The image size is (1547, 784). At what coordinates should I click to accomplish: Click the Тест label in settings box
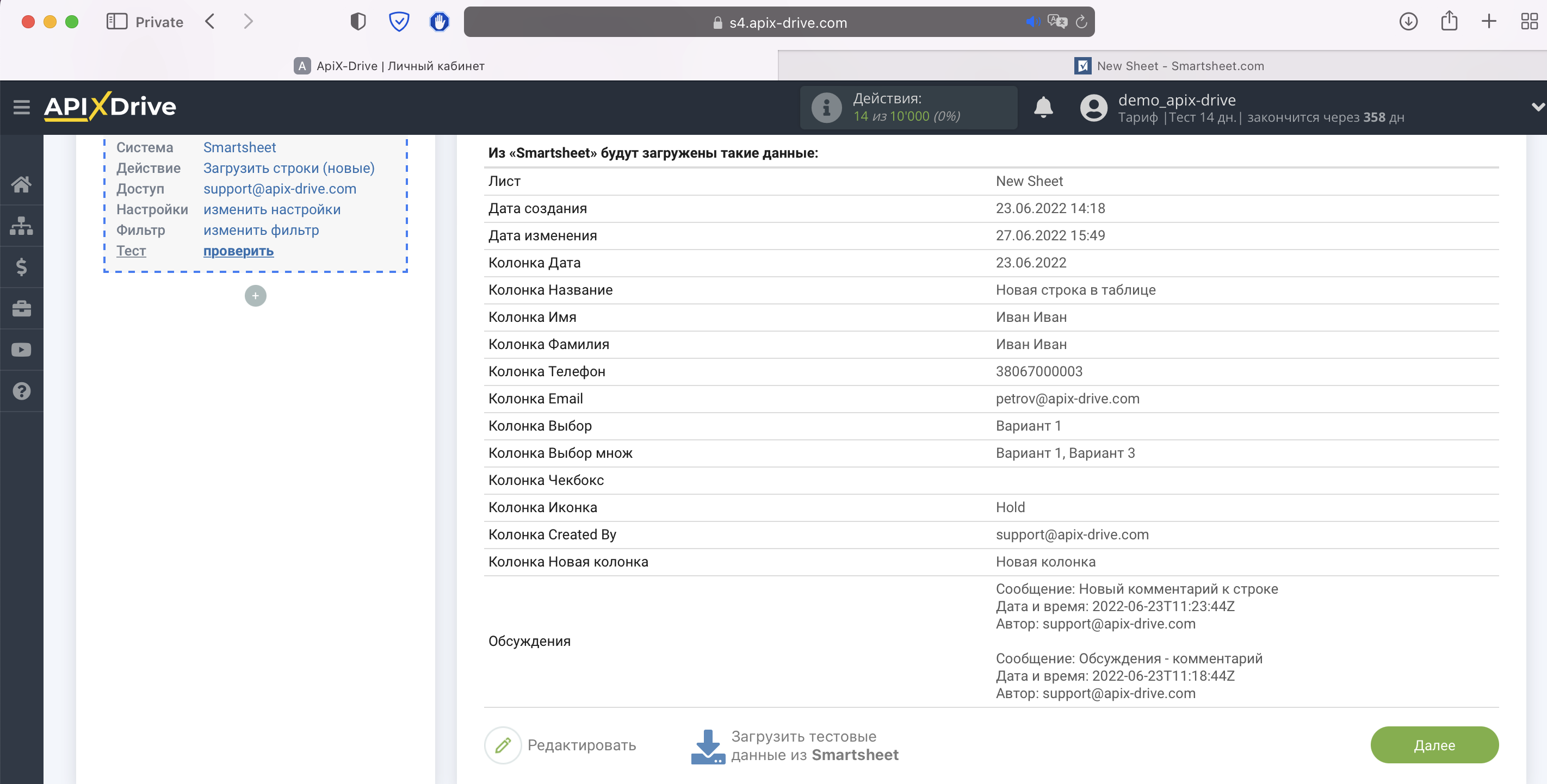pos(131,251)
